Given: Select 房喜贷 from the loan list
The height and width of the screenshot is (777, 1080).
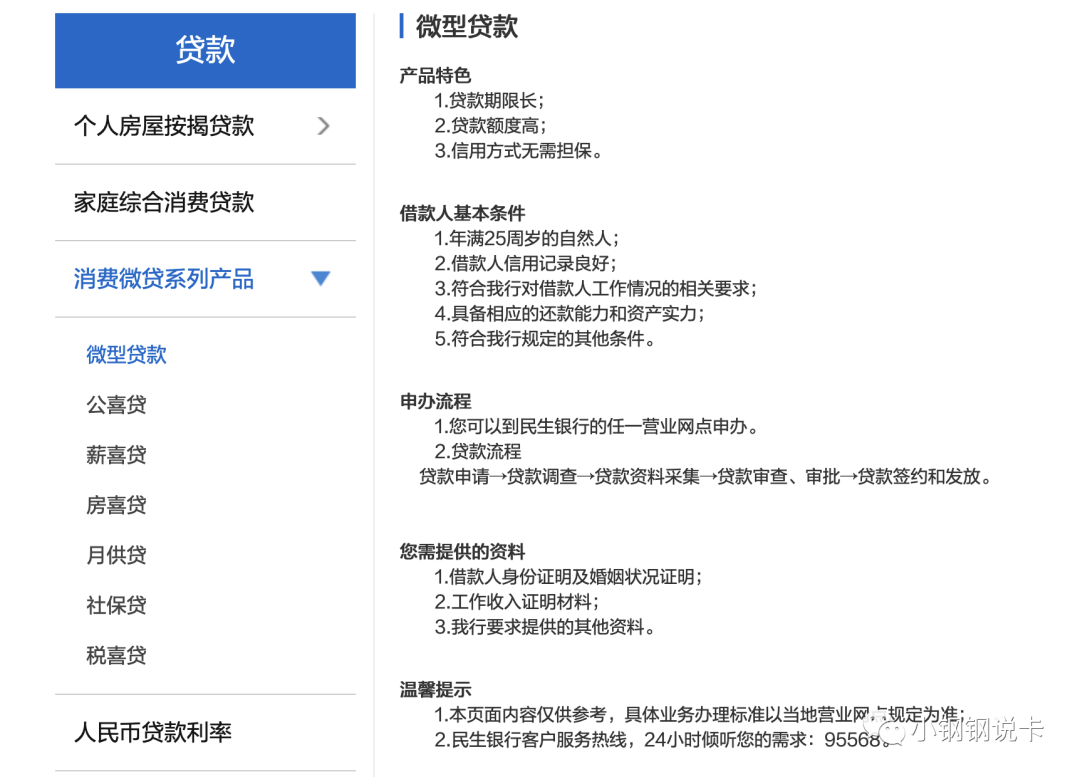Looking at the screenshot, I should point(117,504).
